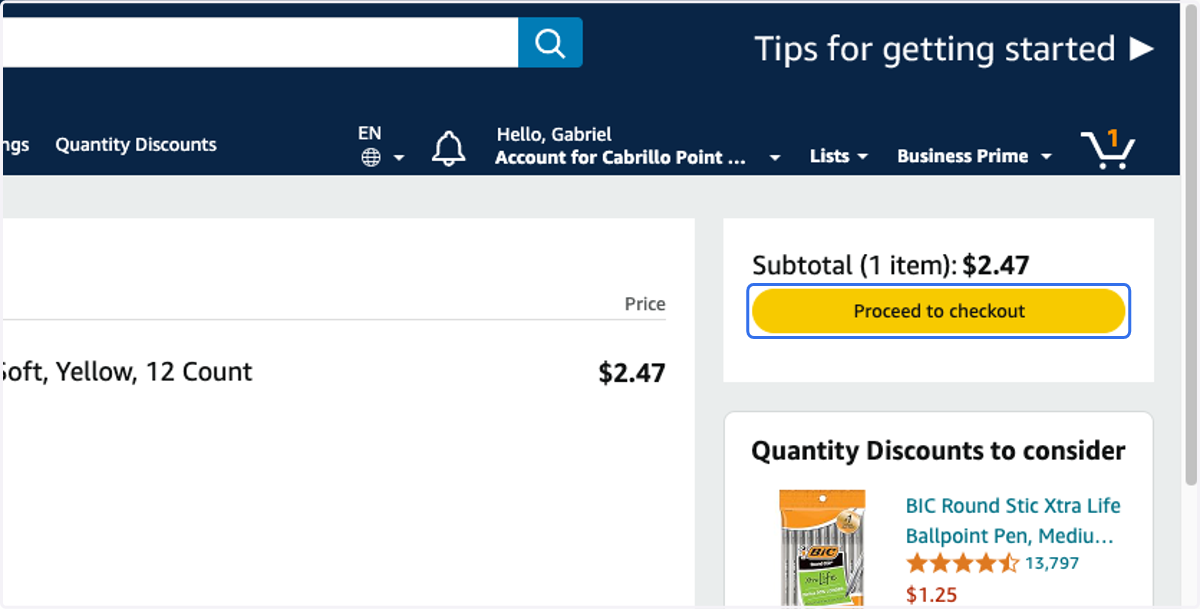Click the play arrow beside Tips for getting started

[1141, 48]
